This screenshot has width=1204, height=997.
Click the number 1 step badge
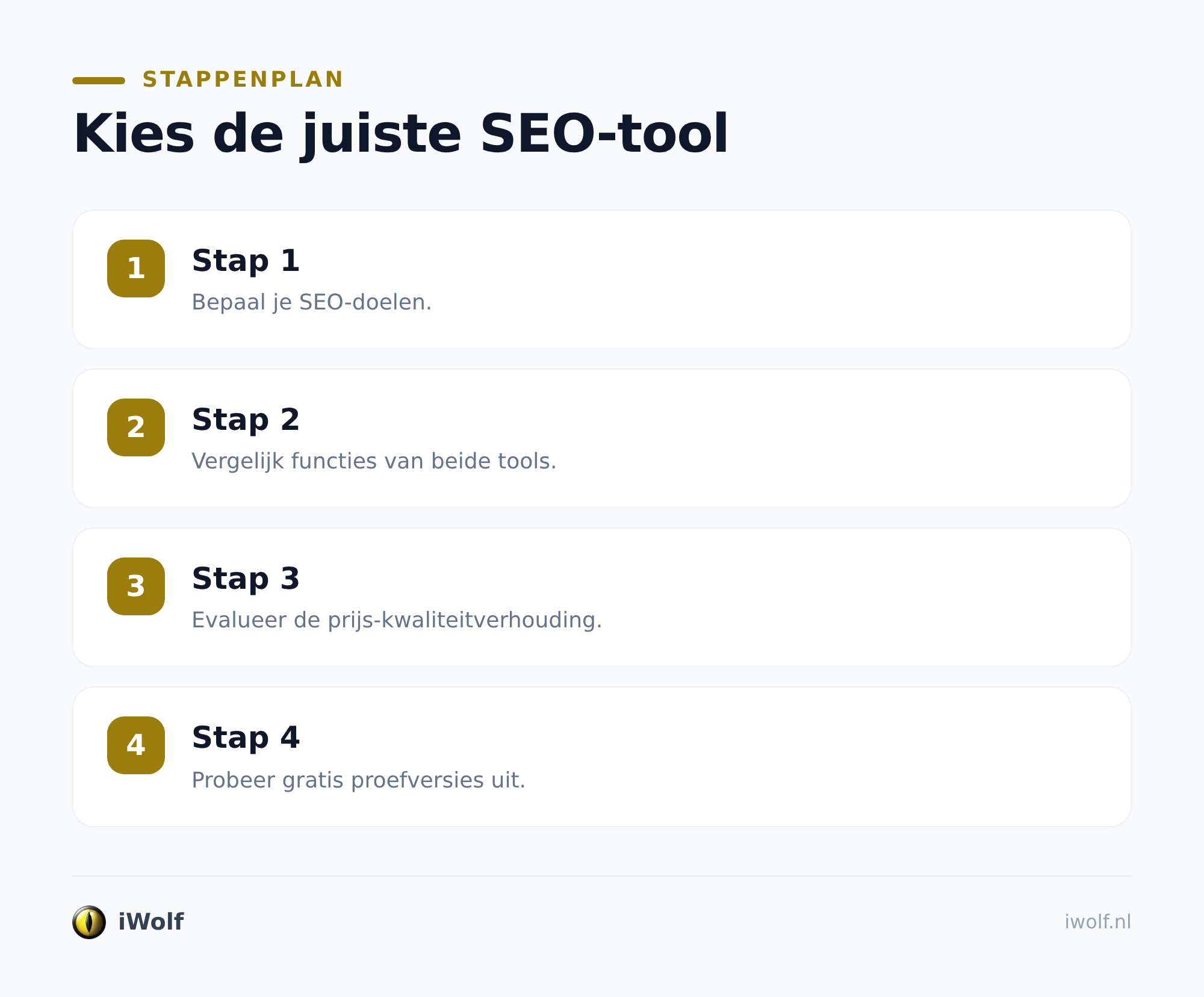136,269
